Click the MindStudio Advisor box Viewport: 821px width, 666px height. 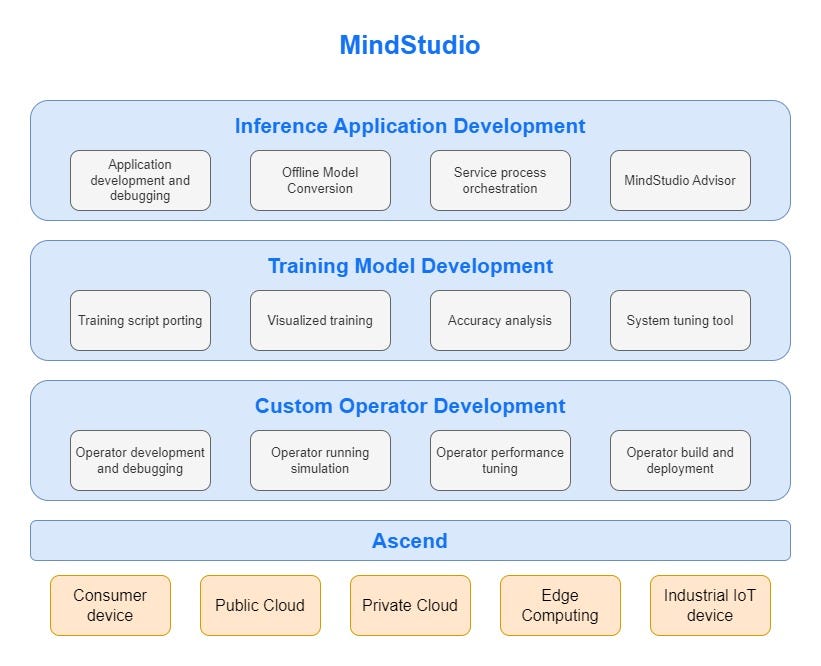click(680, 181)
